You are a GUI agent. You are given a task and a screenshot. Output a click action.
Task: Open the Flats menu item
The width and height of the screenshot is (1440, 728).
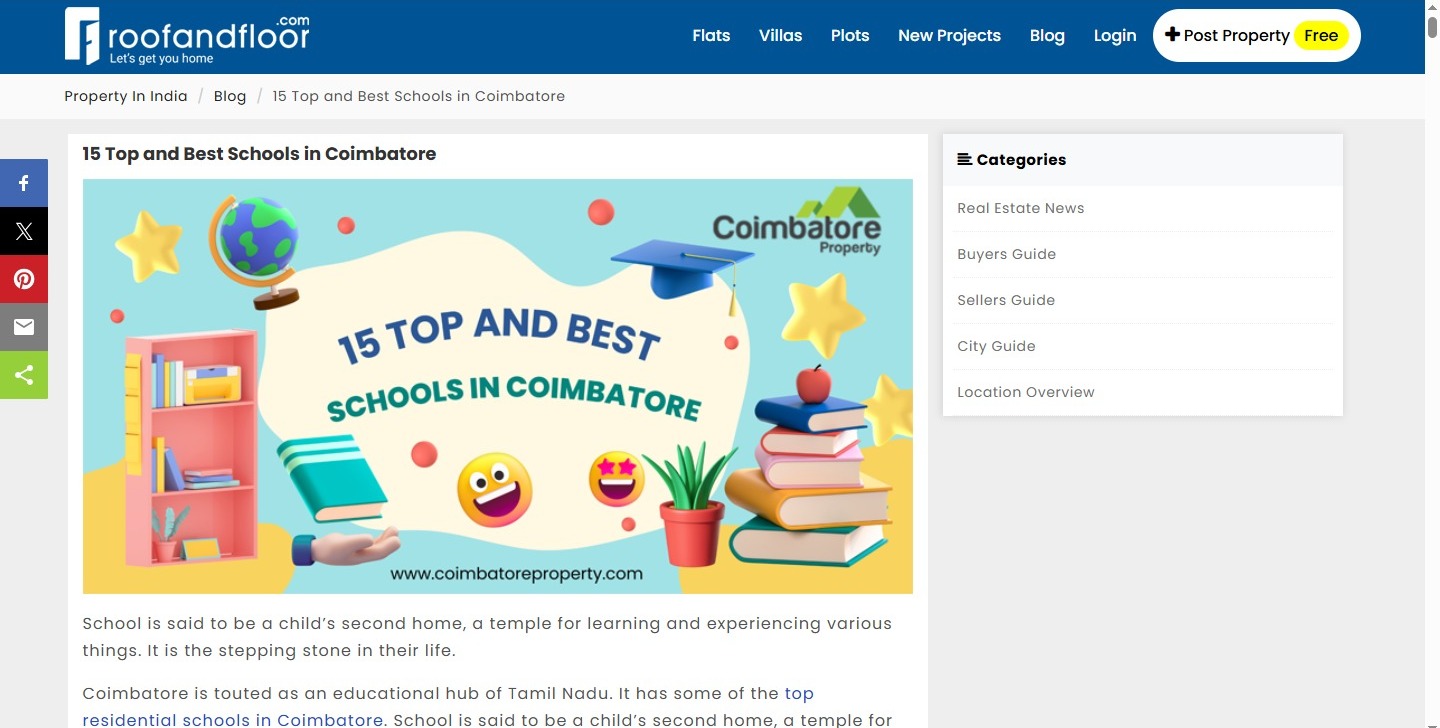(711, 35)
